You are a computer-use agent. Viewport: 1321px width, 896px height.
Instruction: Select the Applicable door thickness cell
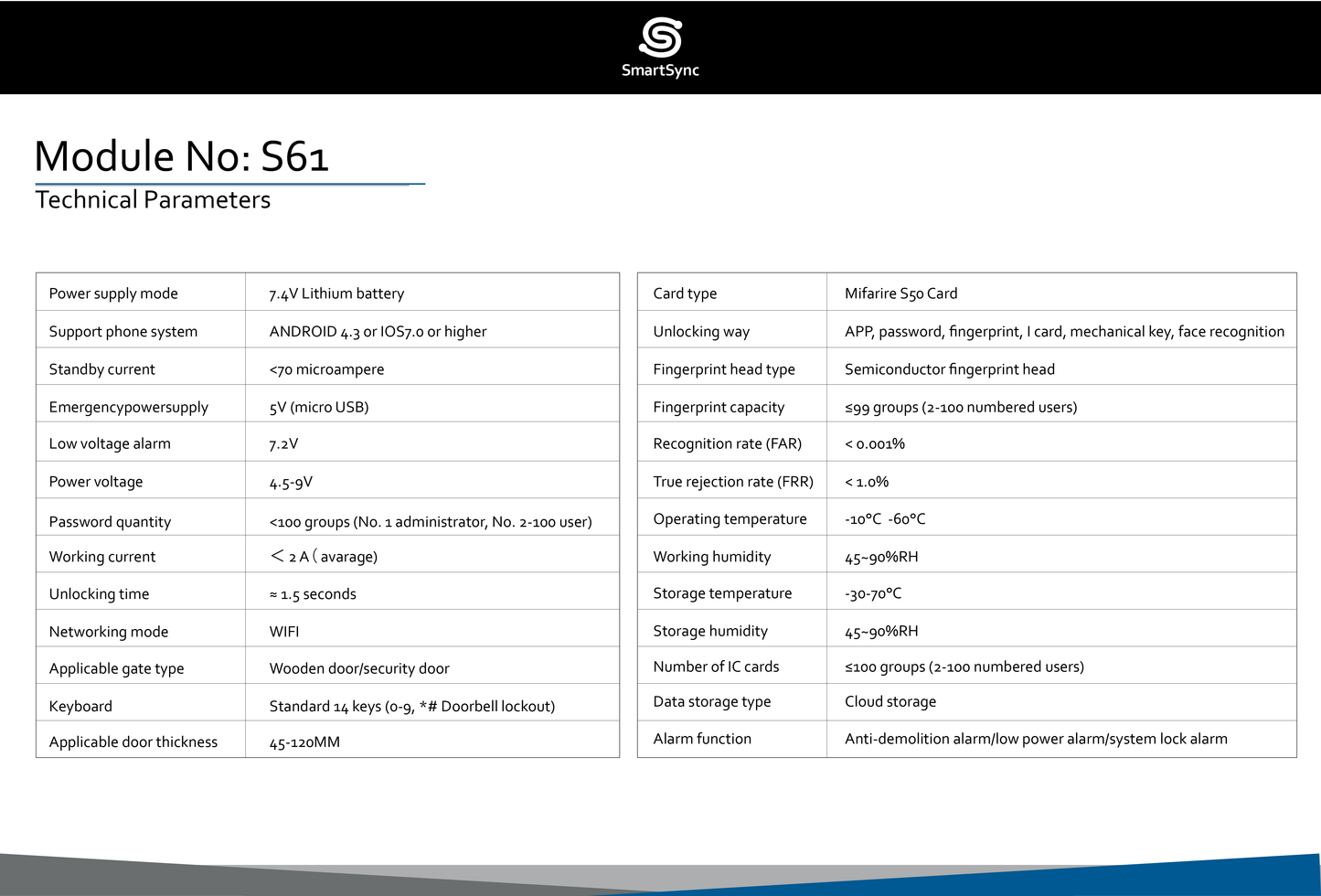[133, 741]
